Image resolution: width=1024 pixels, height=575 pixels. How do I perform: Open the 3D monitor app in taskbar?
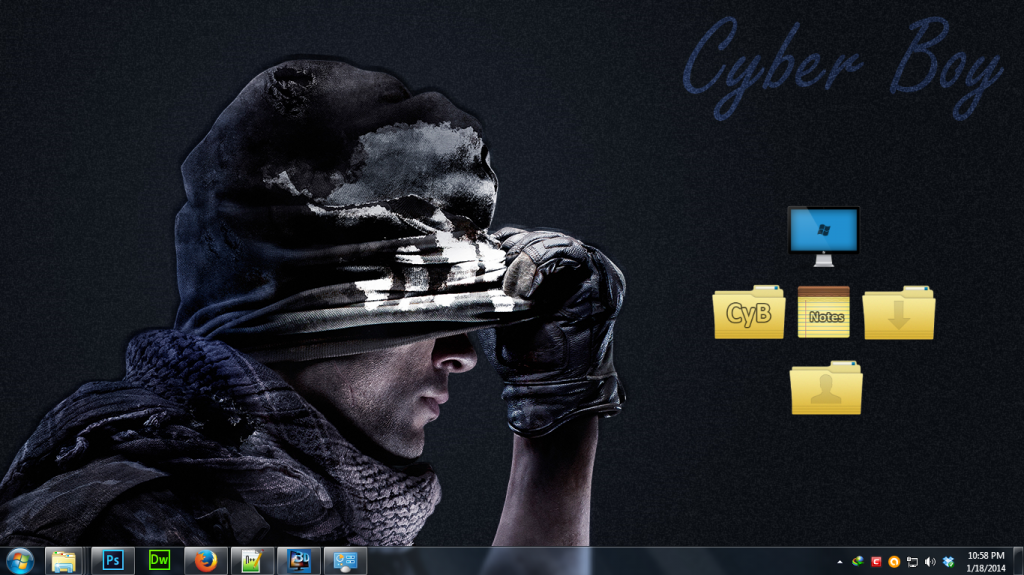click(299, 561)
